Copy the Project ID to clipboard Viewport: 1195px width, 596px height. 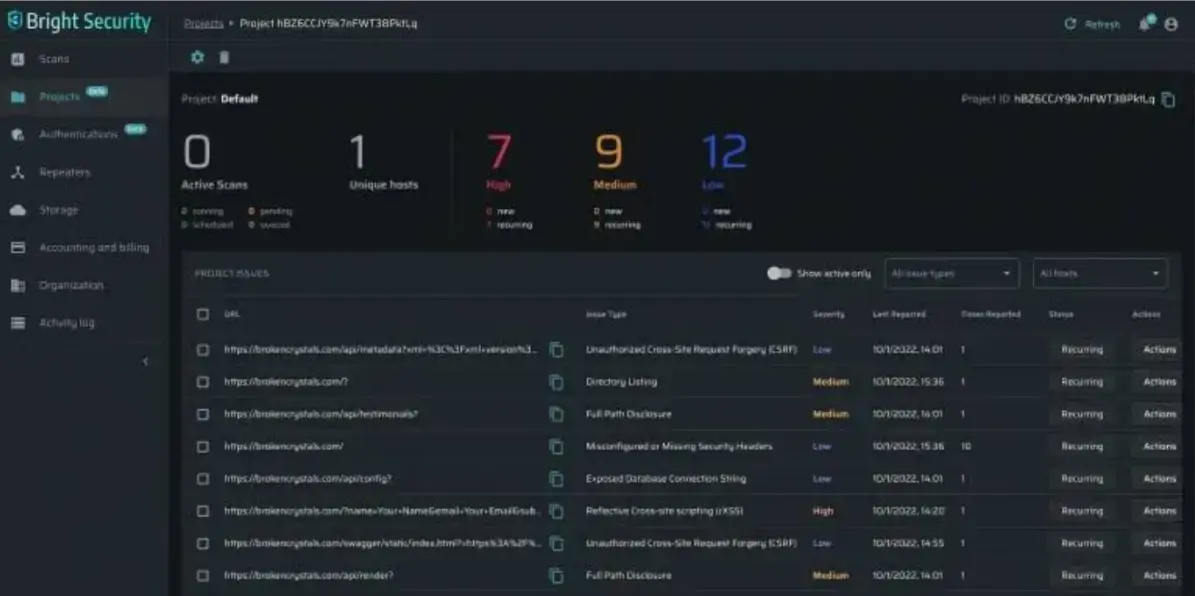(x=1168, y=100)
